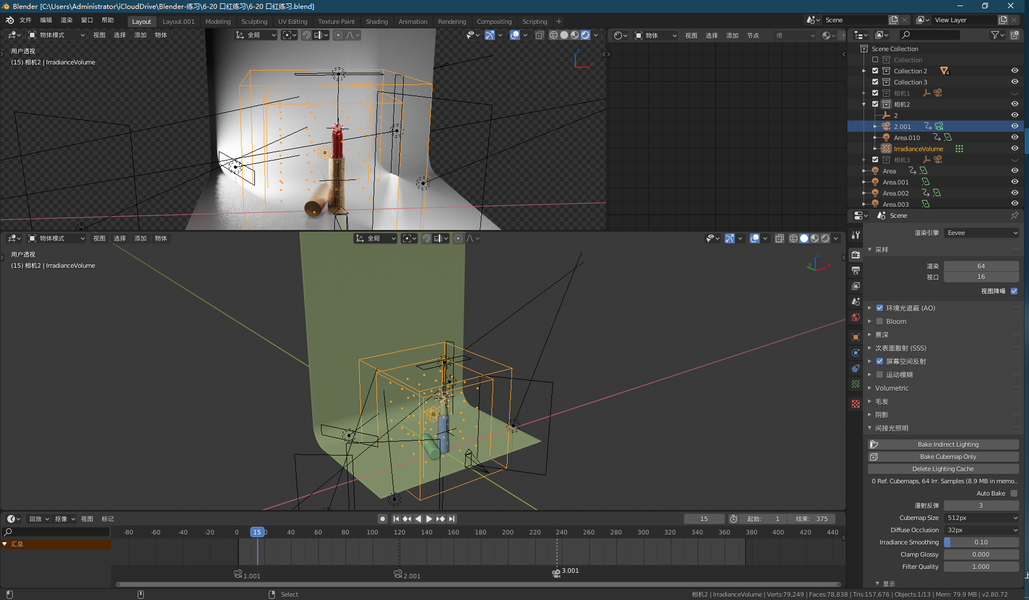
Task: Click the Bake Indirect Lighting icon
Action: coord(874,444)
